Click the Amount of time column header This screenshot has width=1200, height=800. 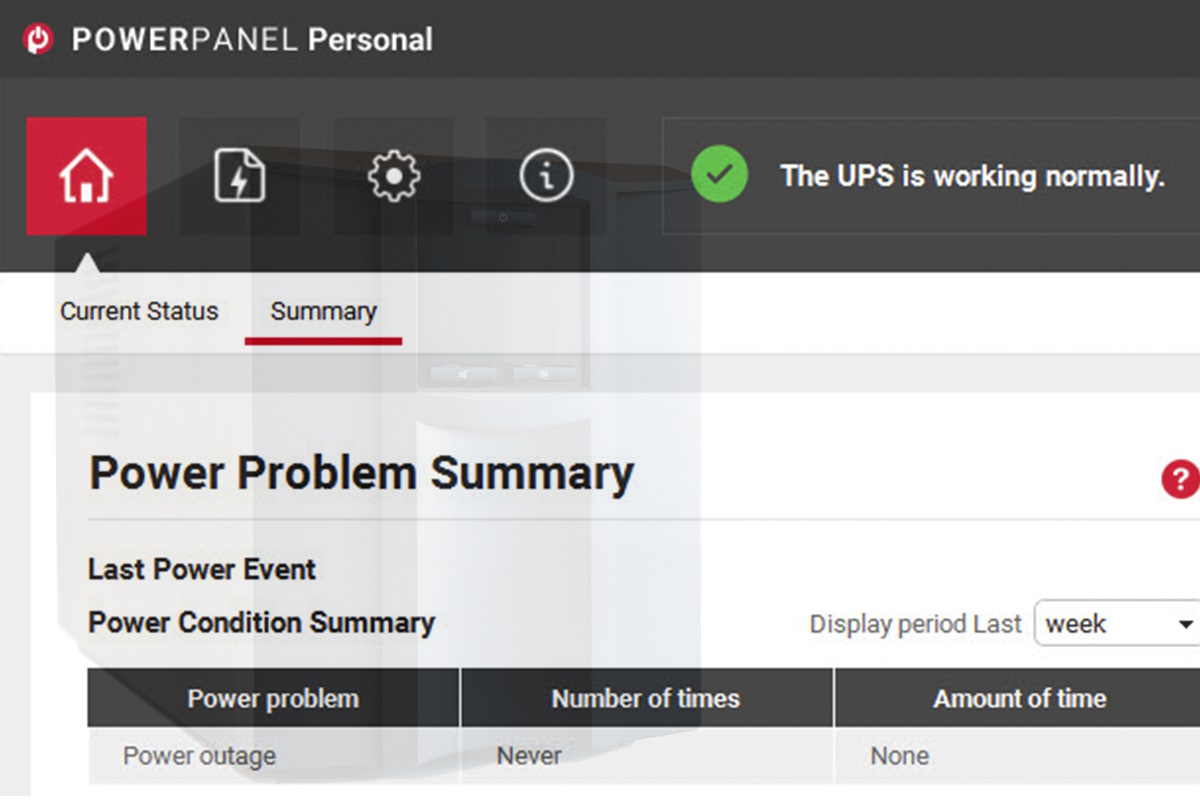pyautogui.click(x=1019, y=698)
